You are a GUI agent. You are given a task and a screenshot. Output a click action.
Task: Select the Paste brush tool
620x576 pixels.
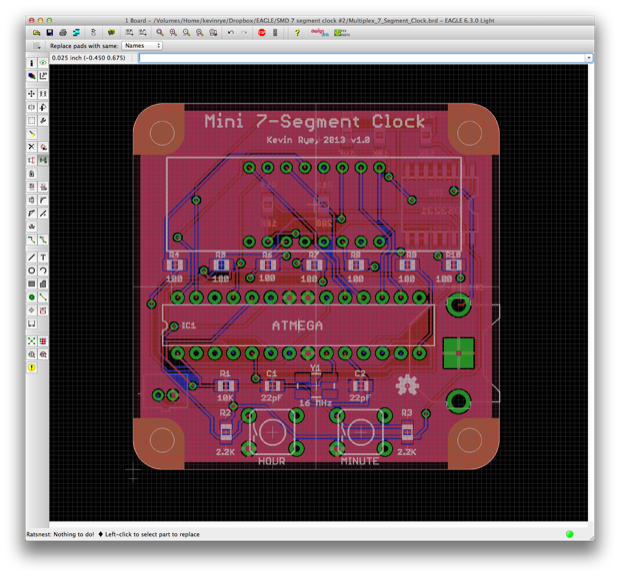(32, 134)
